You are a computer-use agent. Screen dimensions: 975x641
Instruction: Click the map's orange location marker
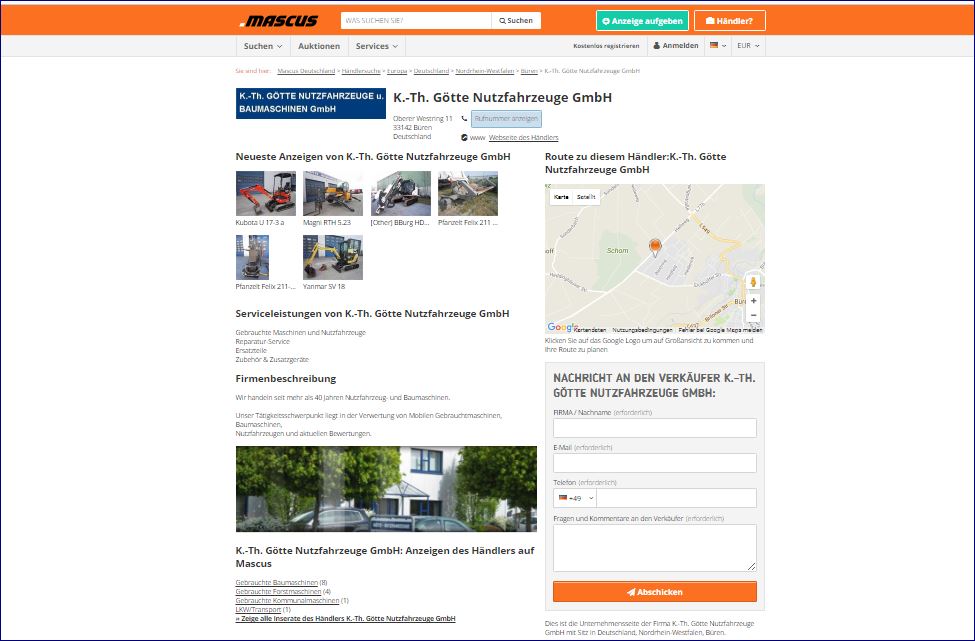[655, 247]
